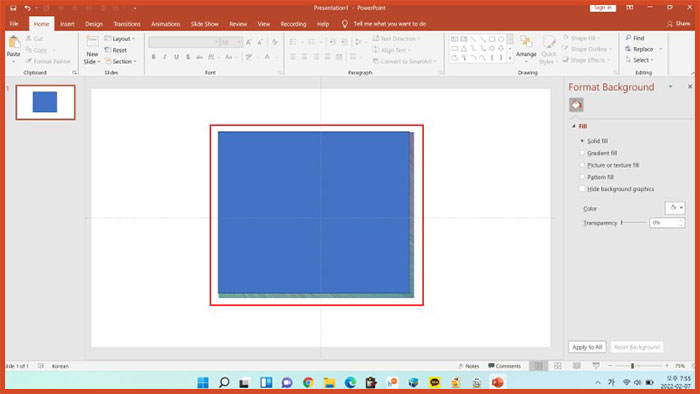Open Format Background pane options arrow
700x394 pixels.
tap(670, 87)
